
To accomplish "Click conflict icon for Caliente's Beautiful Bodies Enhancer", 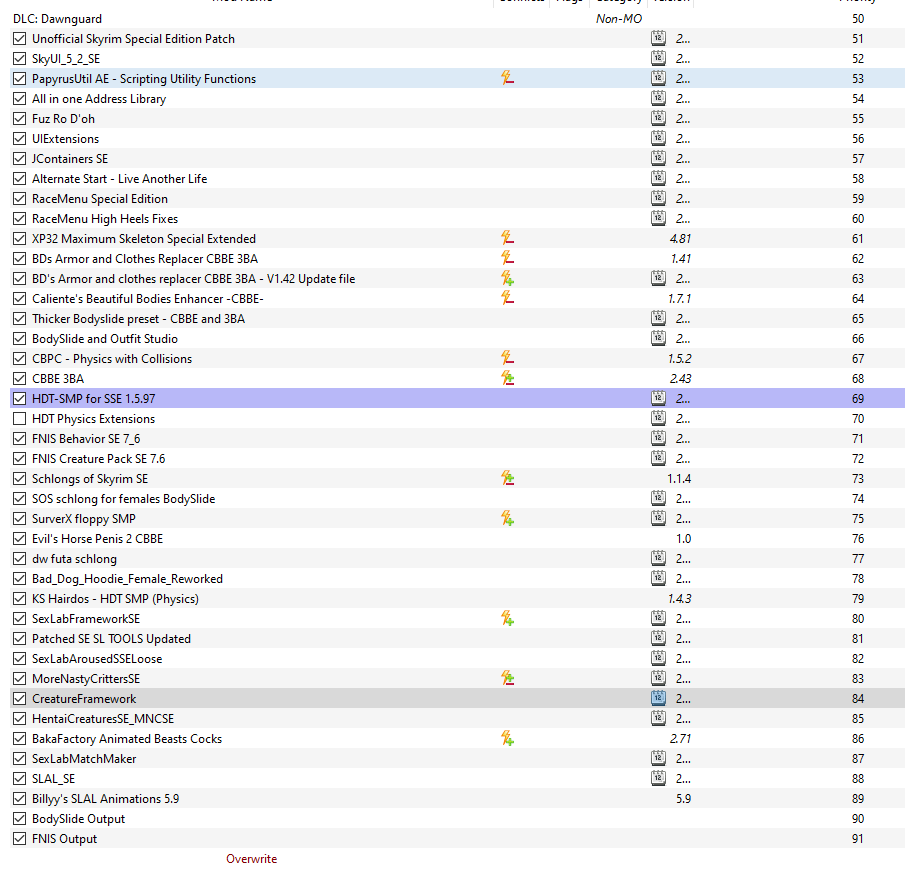I will [x=507, y=298].
